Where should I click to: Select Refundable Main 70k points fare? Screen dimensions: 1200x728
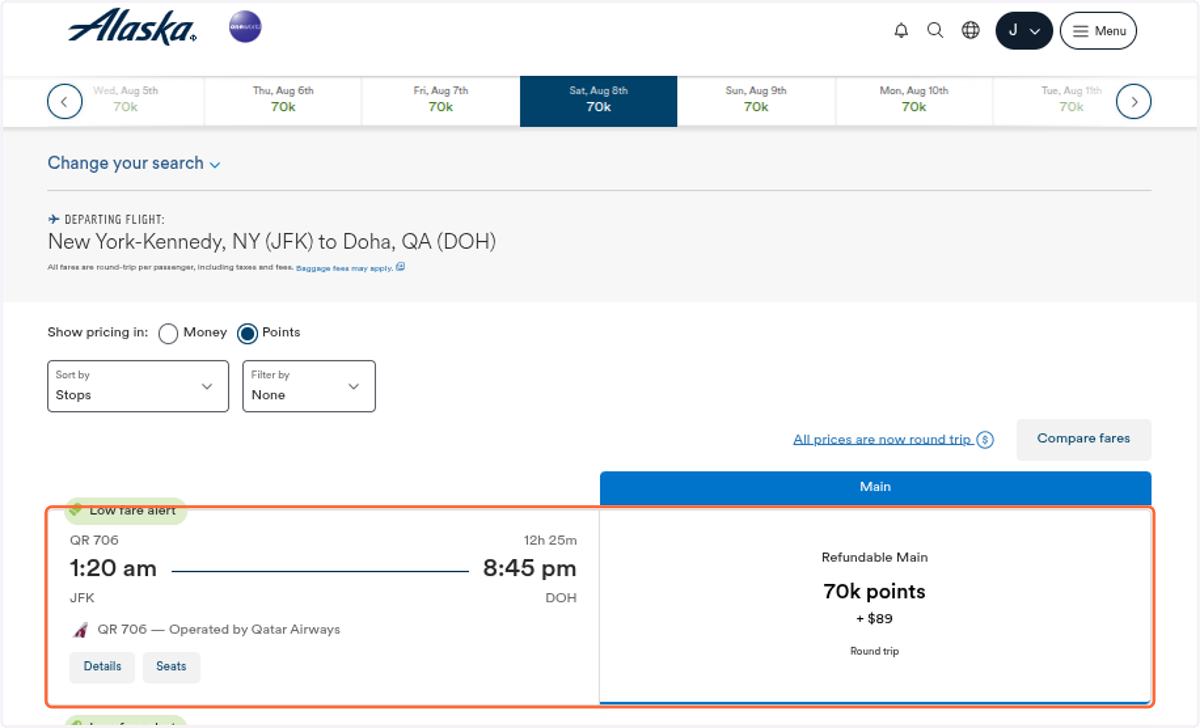coord(875,605)
